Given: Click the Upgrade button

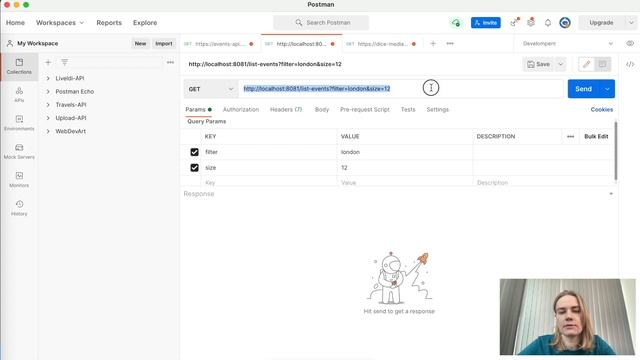Looking at the screenshot, I should 601,23.
